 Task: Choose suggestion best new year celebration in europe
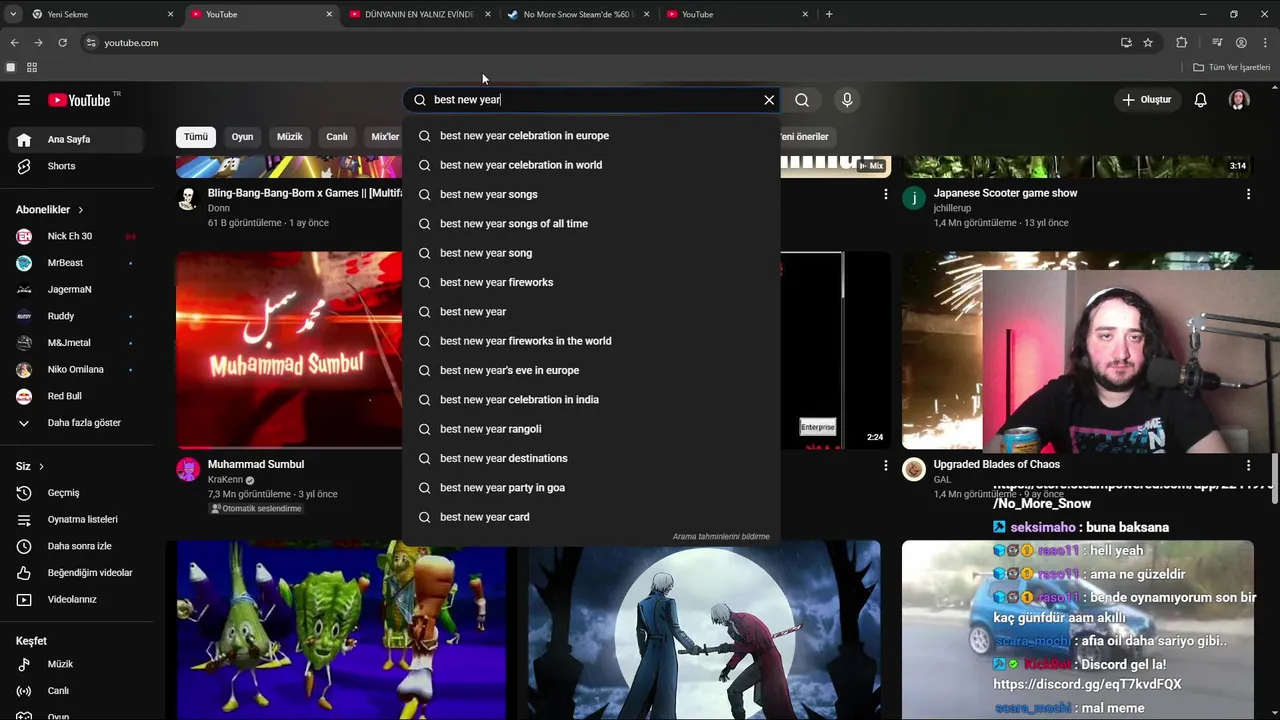[591, 136]
